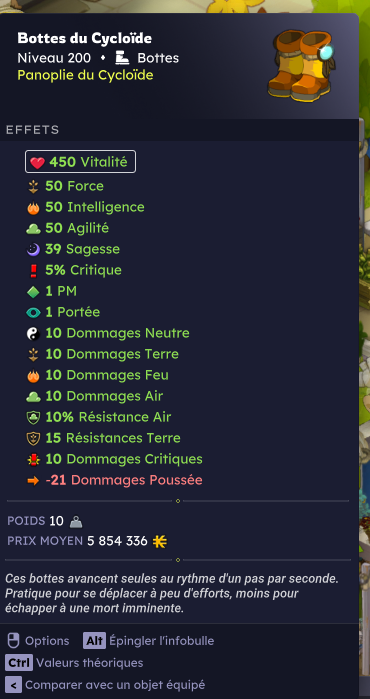The width and height of the screenshot is (370, 699).
Task: Click the mouse icon beside Options
Action: (14, 641)
